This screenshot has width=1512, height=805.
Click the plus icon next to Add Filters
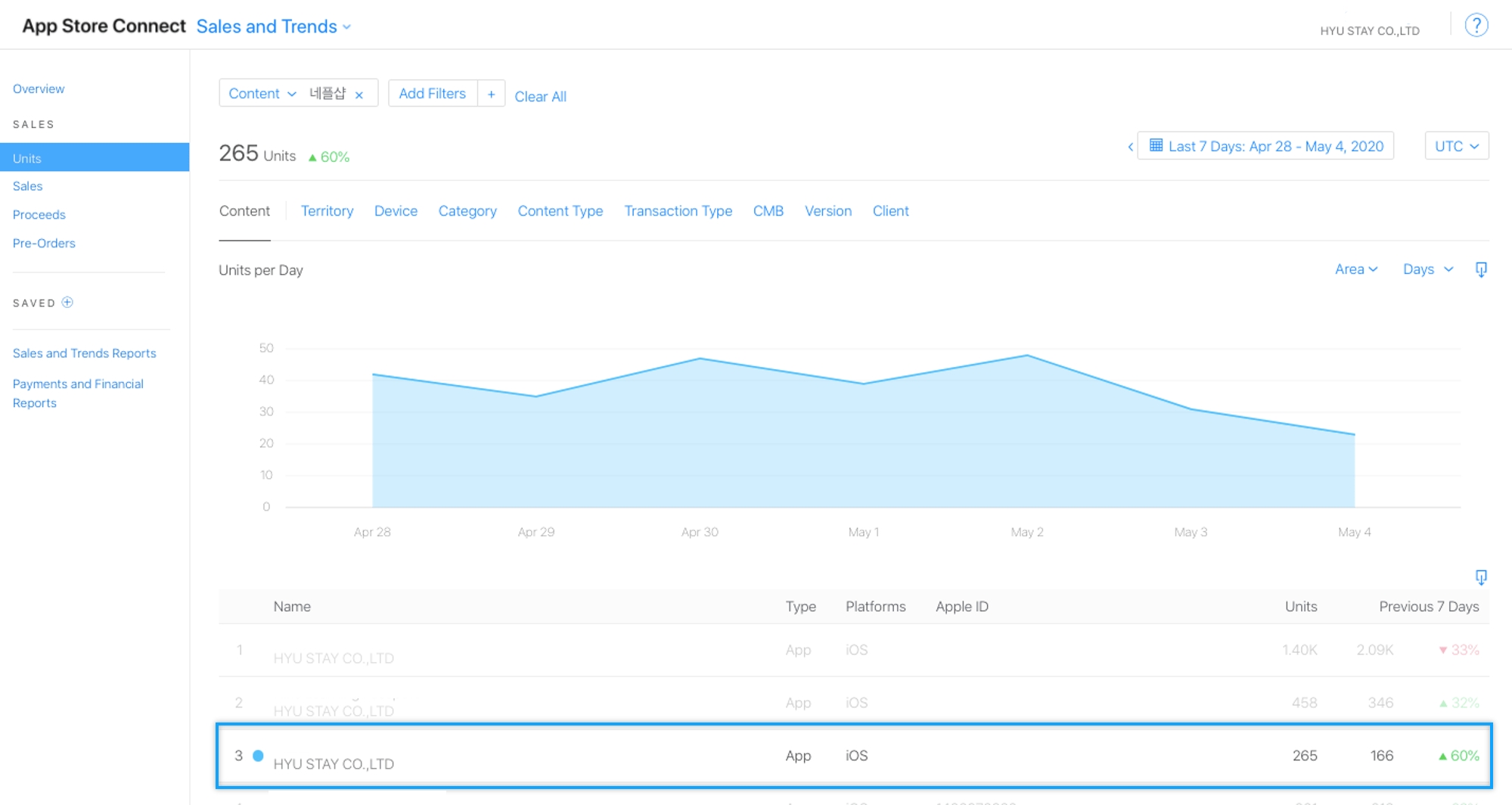click(x=491, y=94)
